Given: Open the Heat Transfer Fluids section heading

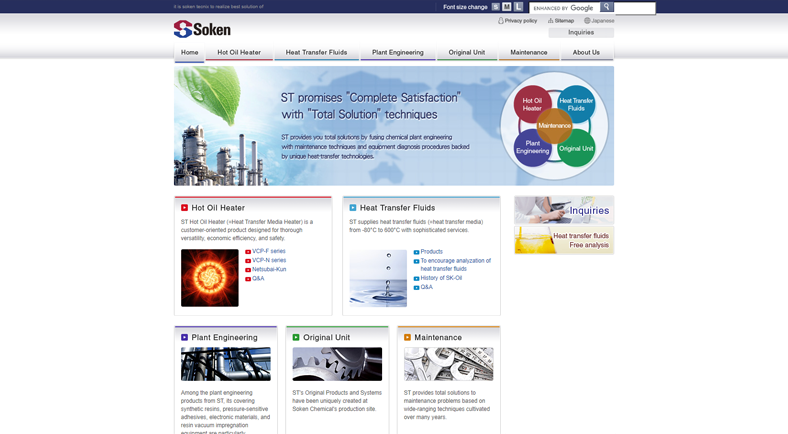Looking at the screenshot, I should [x=398, y=208].
